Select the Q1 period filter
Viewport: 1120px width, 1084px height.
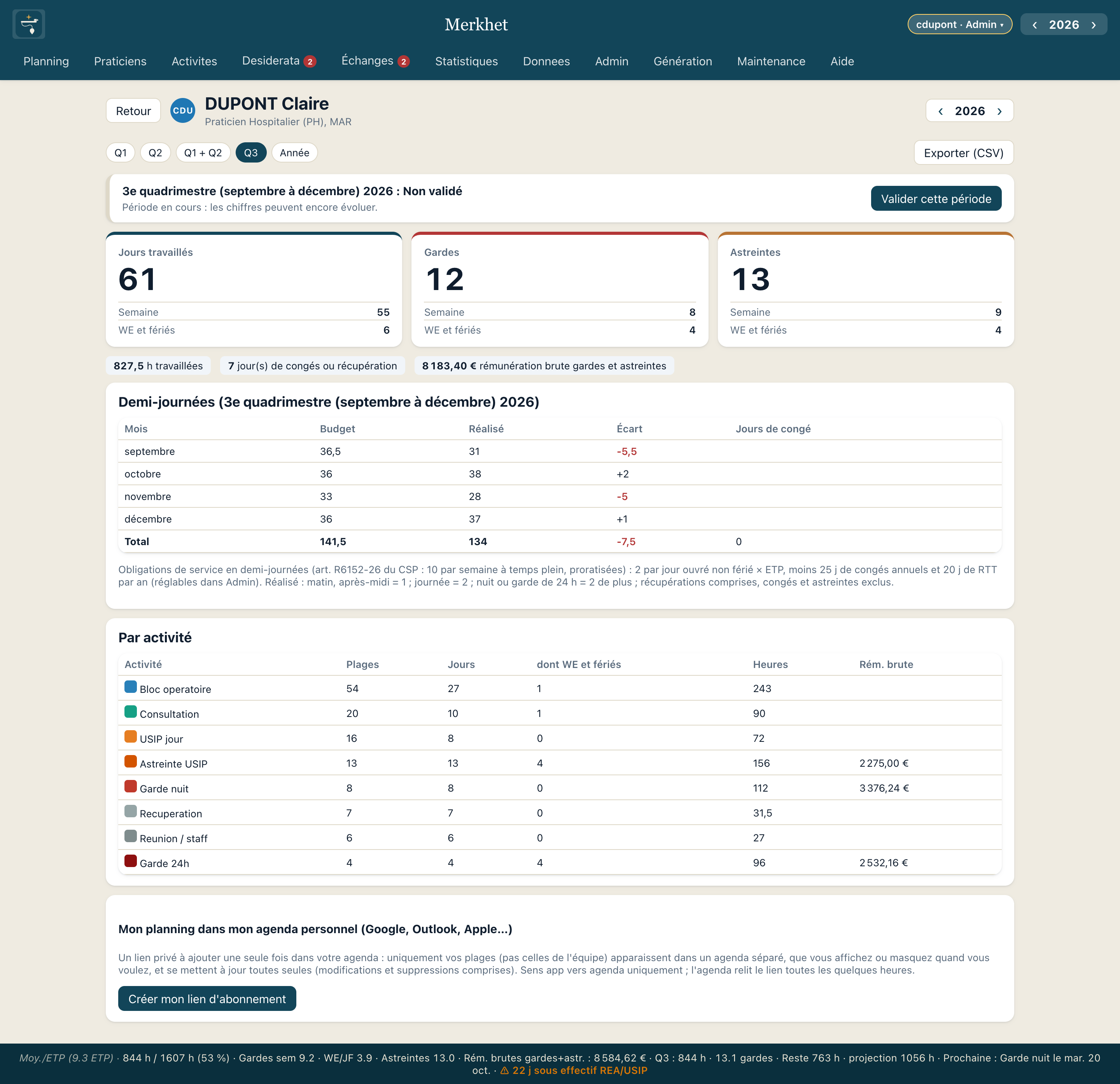(x=121, y=152)
